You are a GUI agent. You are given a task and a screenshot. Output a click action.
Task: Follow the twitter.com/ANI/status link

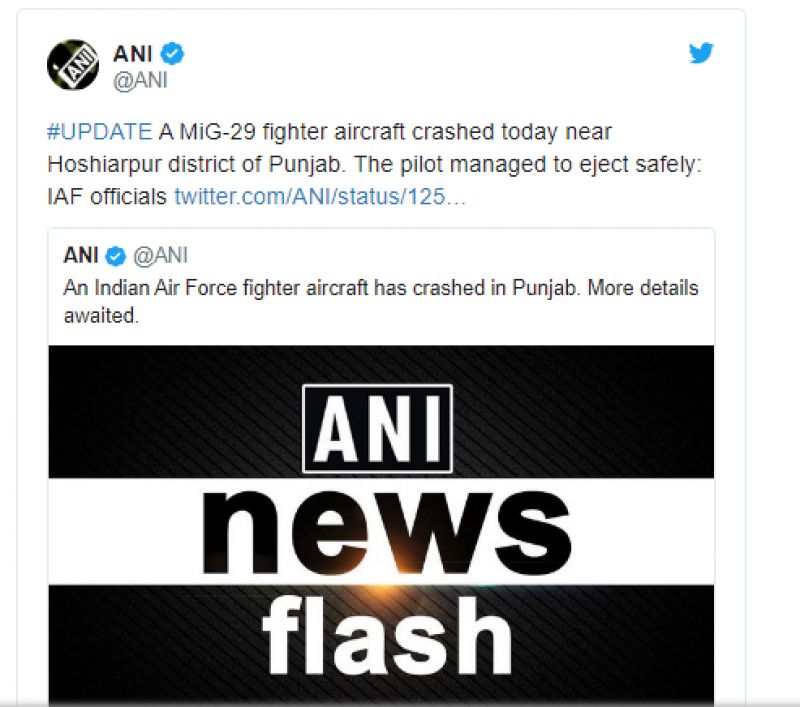pyautogui.click(x=320, y=196)
